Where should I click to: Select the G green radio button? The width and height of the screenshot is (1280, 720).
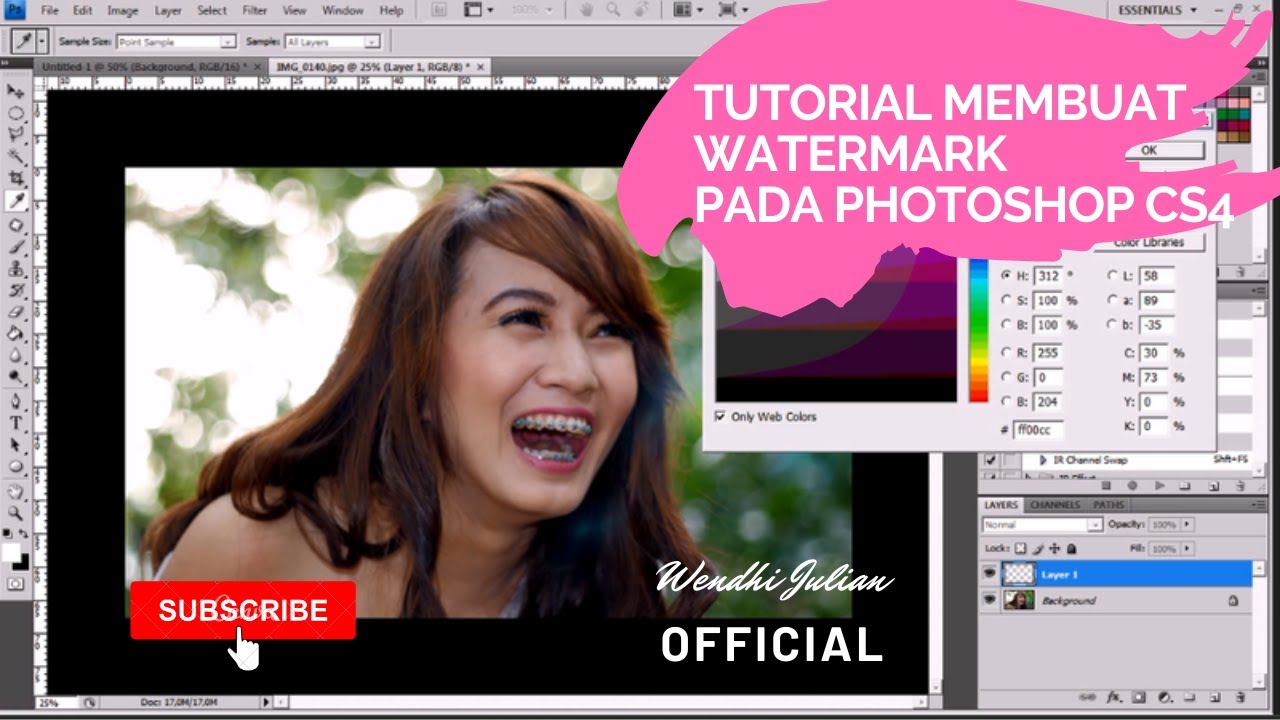[x=1006, y=378]
